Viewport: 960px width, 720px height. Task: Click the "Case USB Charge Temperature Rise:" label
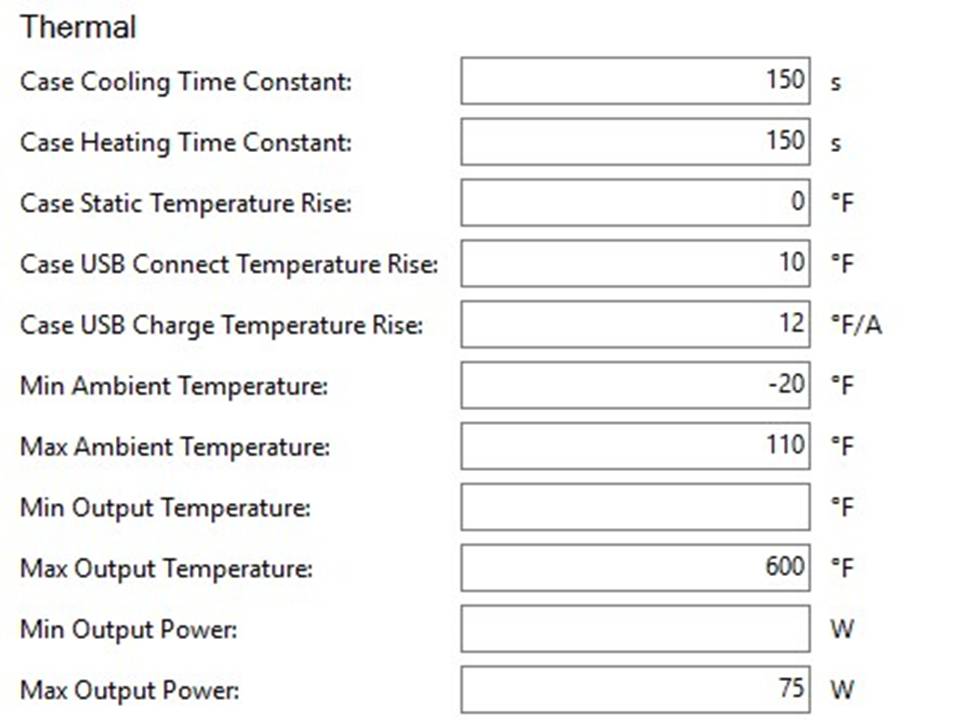[221, 325]
